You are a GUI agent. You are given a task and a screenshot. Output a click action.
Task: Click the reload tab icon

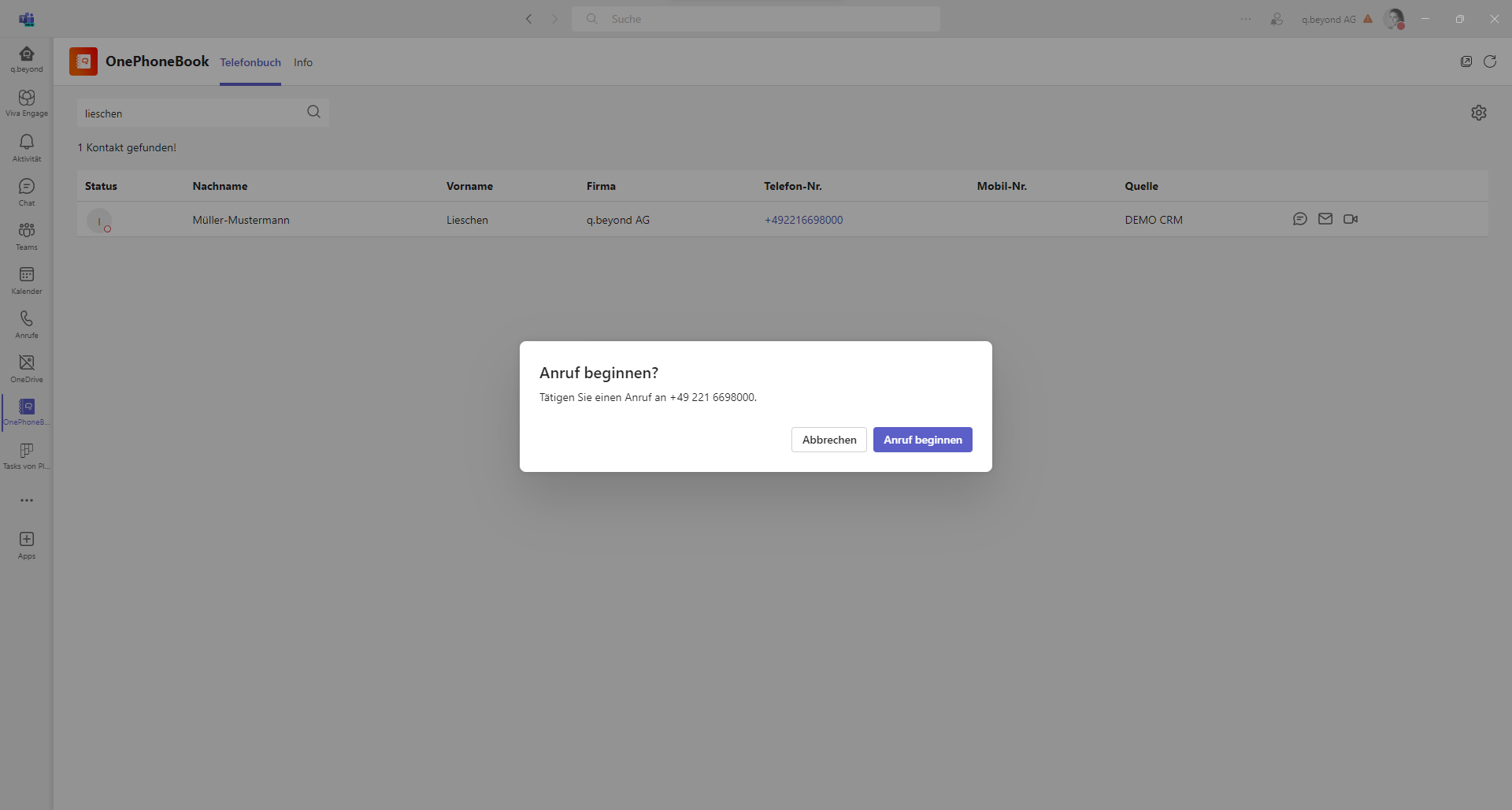1490,61
